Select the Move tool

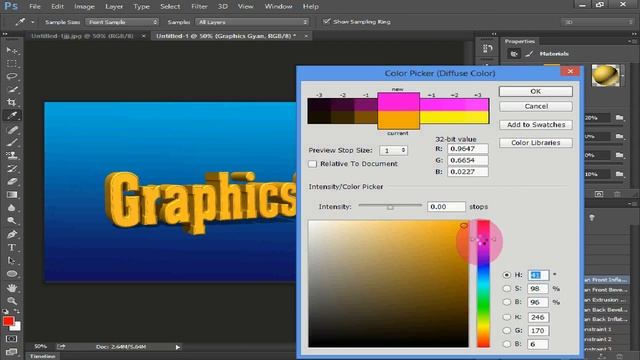click(11, 51)
